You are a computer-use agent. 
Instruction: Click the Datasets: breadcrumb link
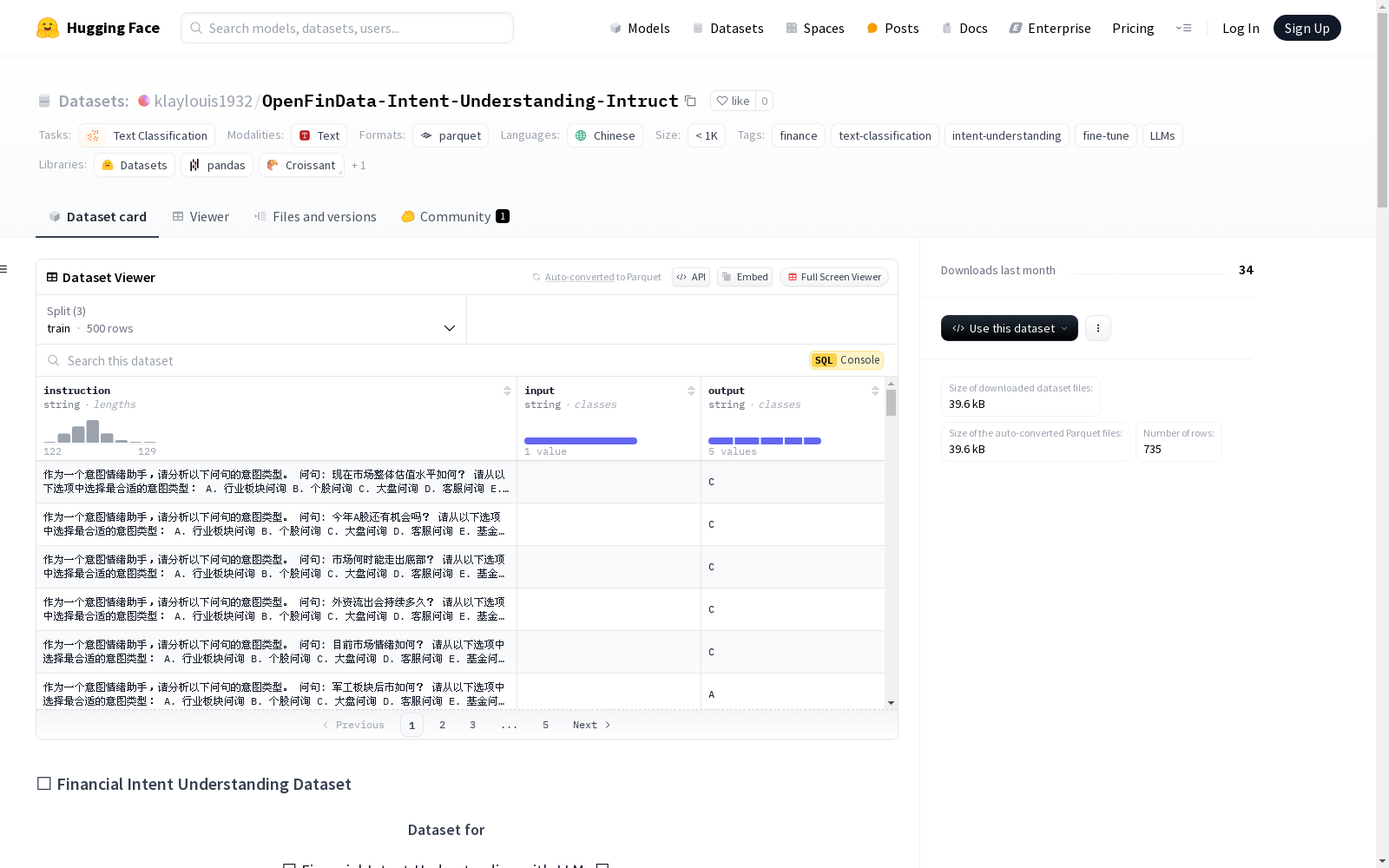[x=94, y=101]
